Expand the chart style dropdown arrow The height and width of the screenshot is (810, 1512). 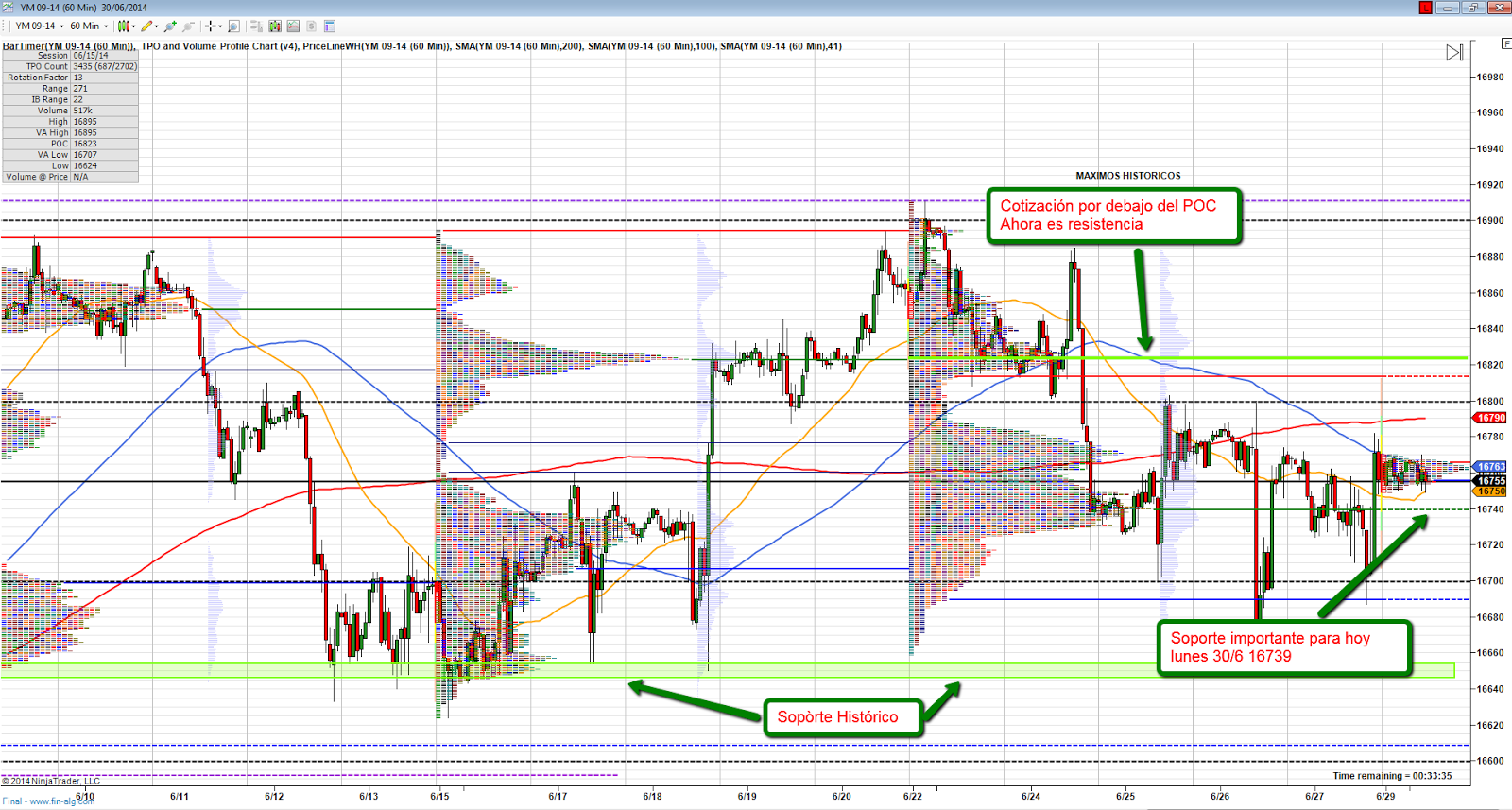(x=134, y=26)
